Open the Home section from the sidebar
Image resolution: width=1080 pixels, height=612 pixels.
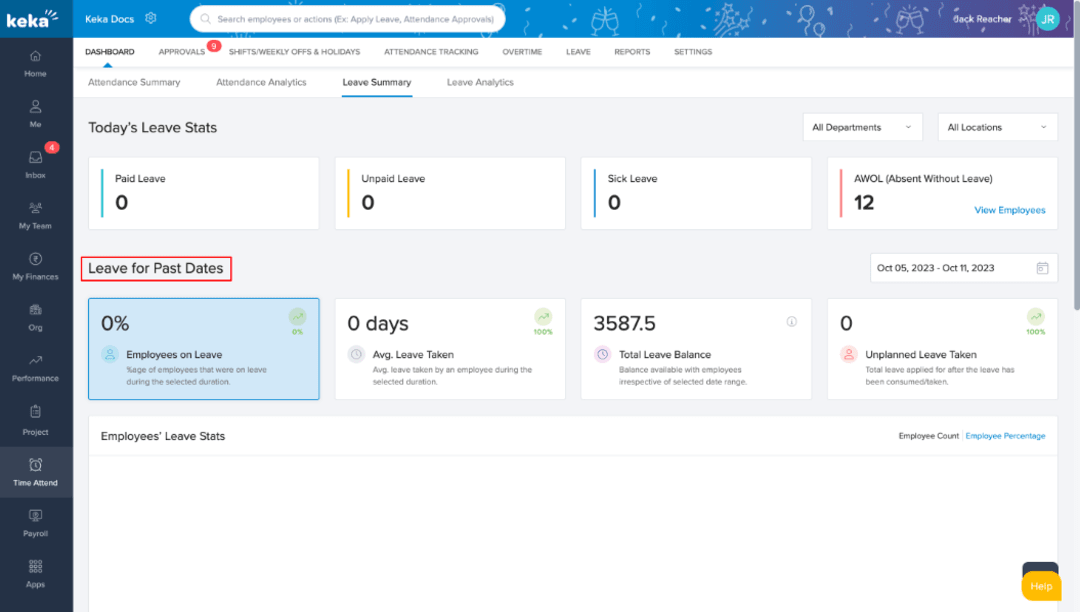[35, 64]
